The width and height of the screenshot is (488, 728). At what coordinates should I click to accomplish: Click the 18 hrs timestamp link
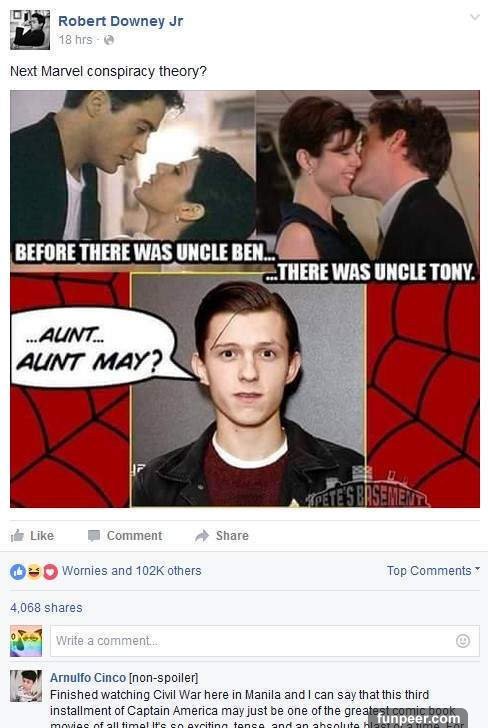tap(75, 40)
